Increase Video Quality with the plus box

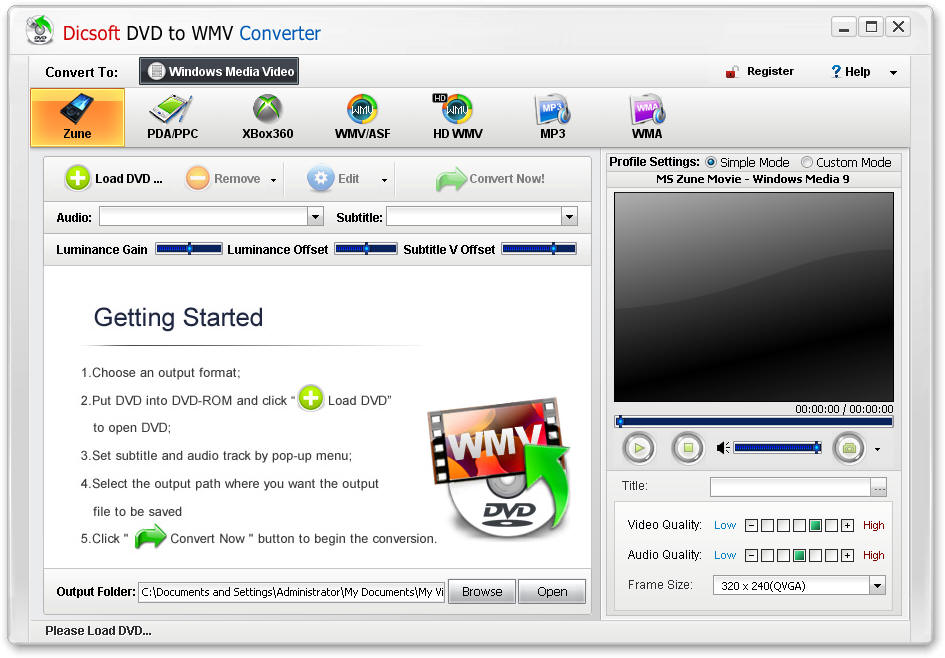point(847,525)
